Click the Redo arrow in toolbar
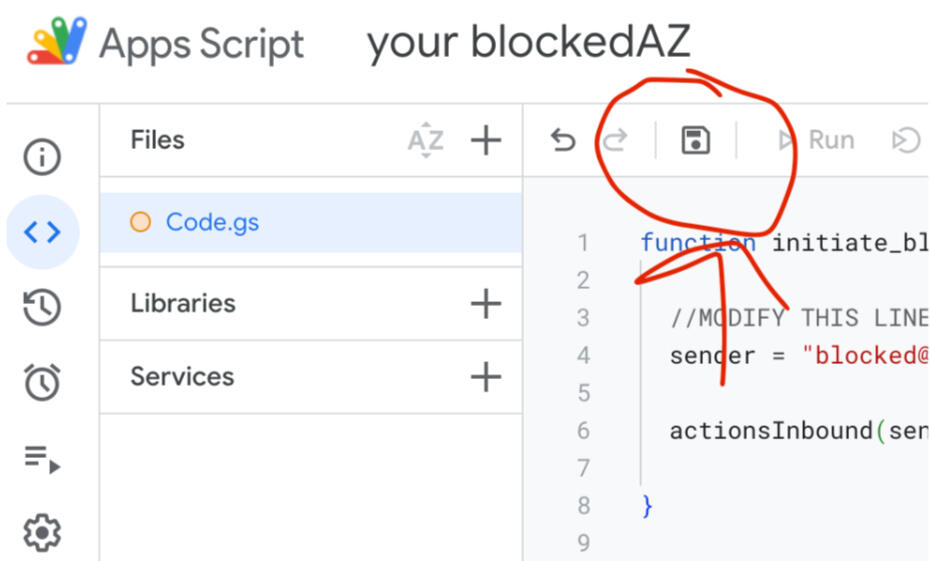This screenshot has width=930, height=561. coord(614,141)
